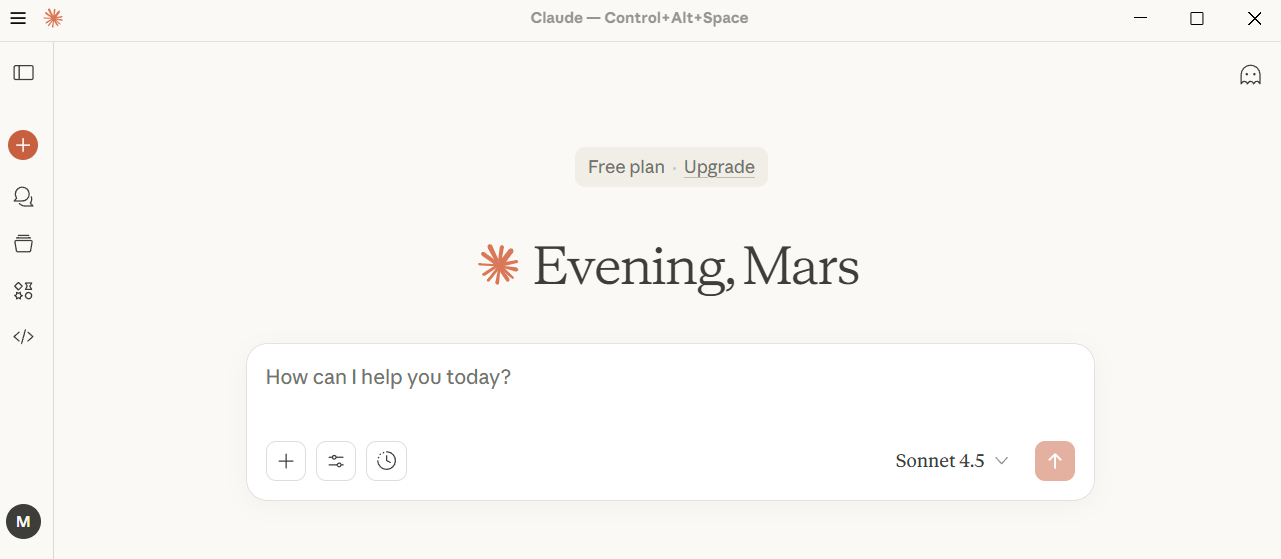Open the hamburger menu in title bar

(18, 18)
